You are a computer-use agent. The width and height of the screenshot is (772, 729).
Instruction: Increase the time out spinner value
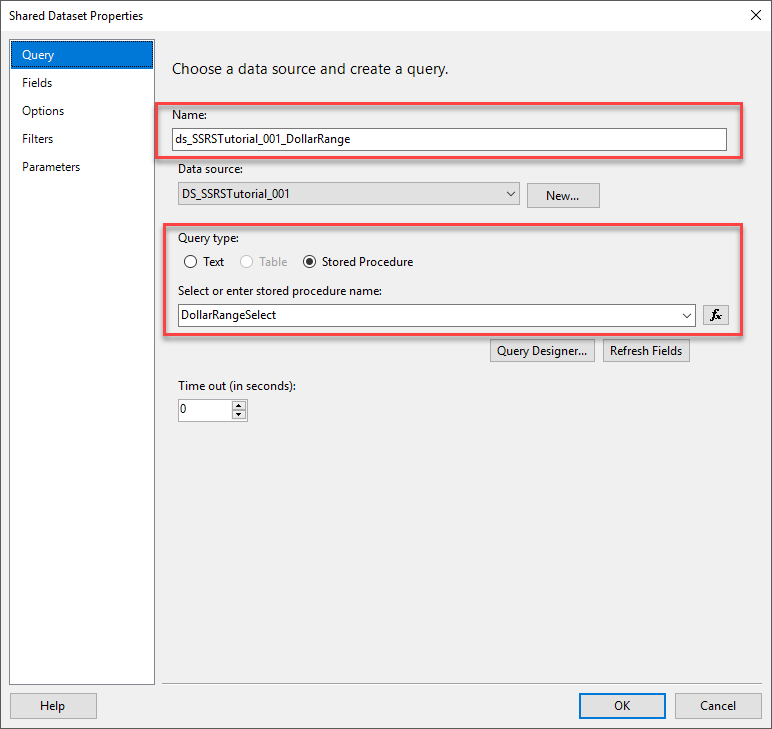pyautogui.click(x=238, y=404)
